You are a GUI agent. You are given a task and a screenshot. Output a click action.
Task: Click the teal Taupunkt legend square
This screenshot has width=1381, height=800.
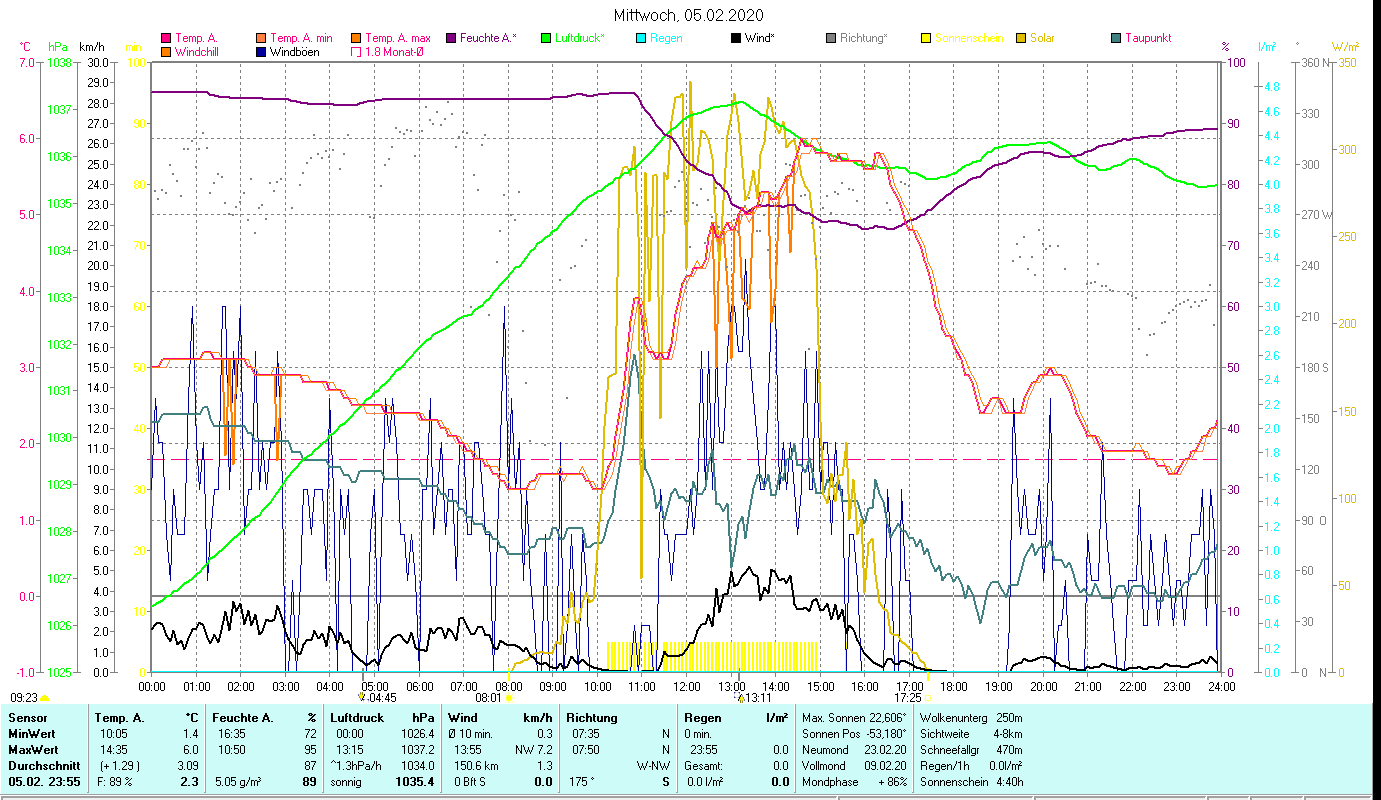point(1116,39)
